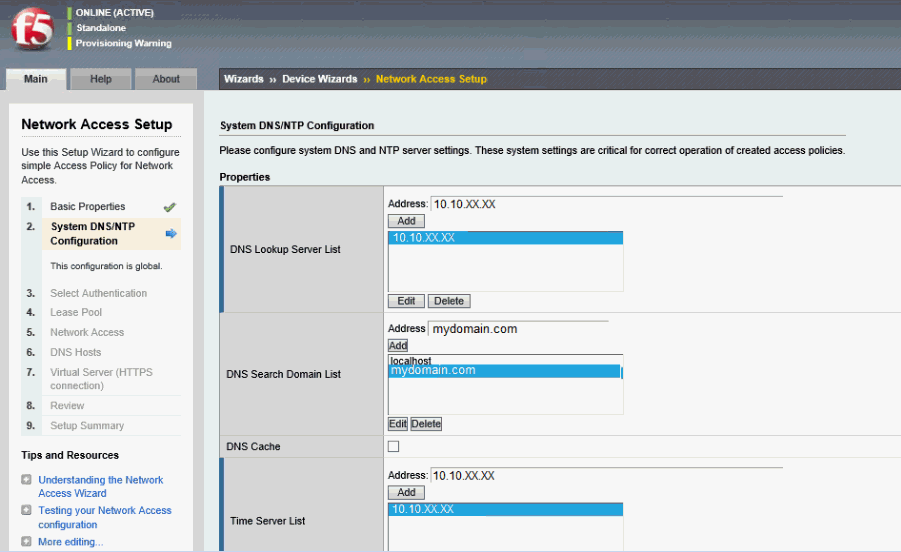Screen dimensions: 901x552
Task: Select the Main tab
Action: pos(36,79)
